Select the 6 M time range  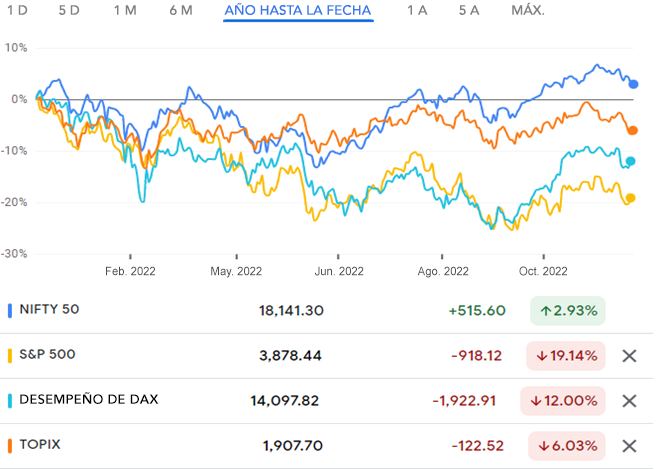point(181,11)
